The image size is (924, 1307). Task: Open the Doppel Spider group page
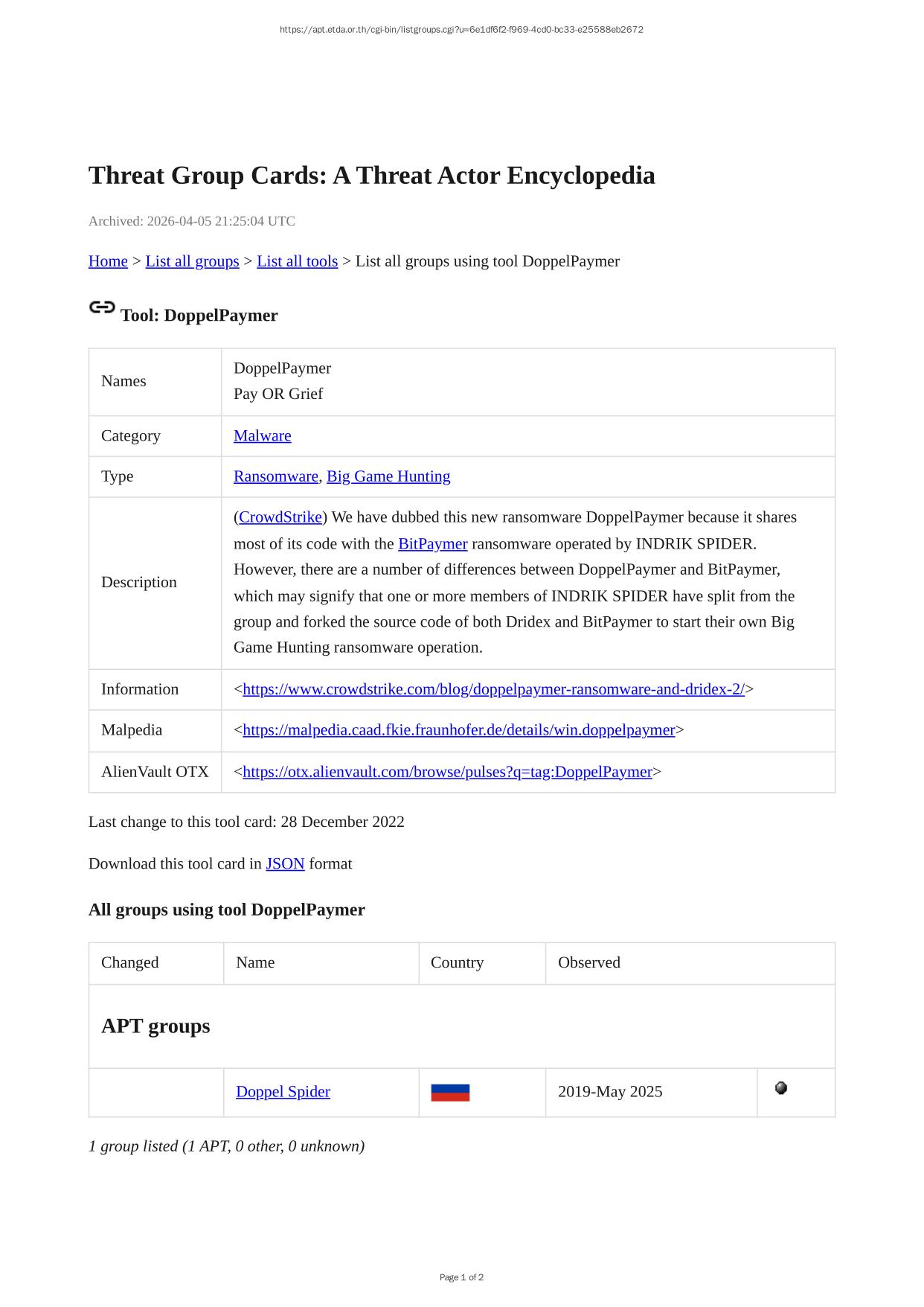pos(283,1092)
